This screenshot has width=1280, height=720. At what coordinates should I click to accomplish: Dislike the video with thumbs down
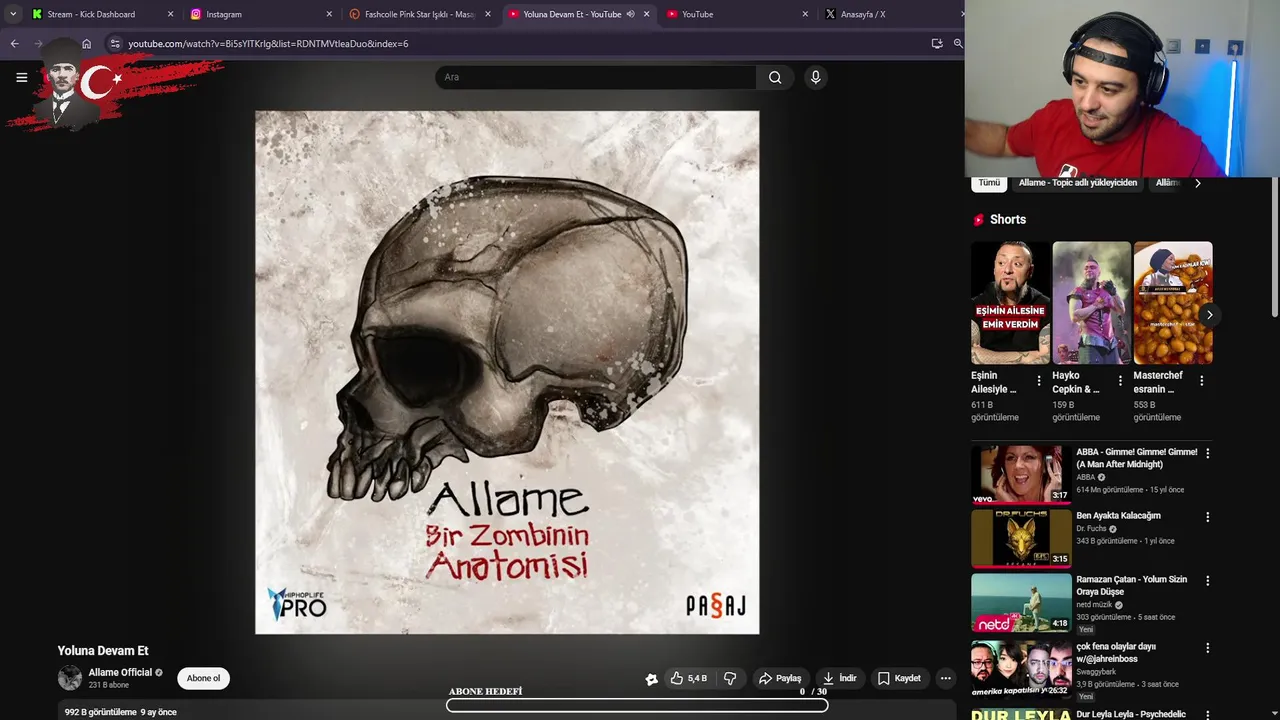click(x=730, y=678)
